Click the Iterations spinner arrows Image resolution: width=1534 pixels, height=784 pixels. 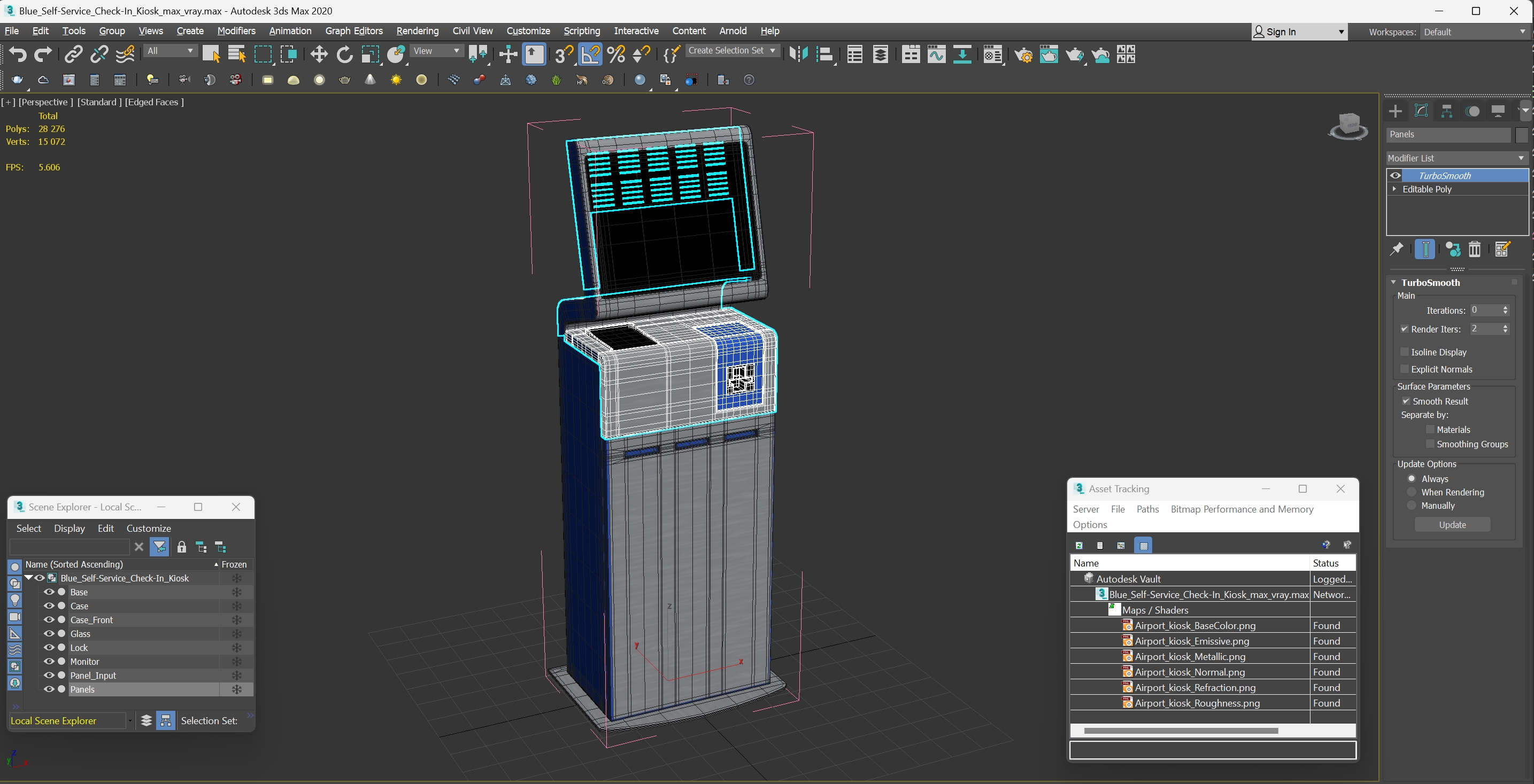point(1506,310)
